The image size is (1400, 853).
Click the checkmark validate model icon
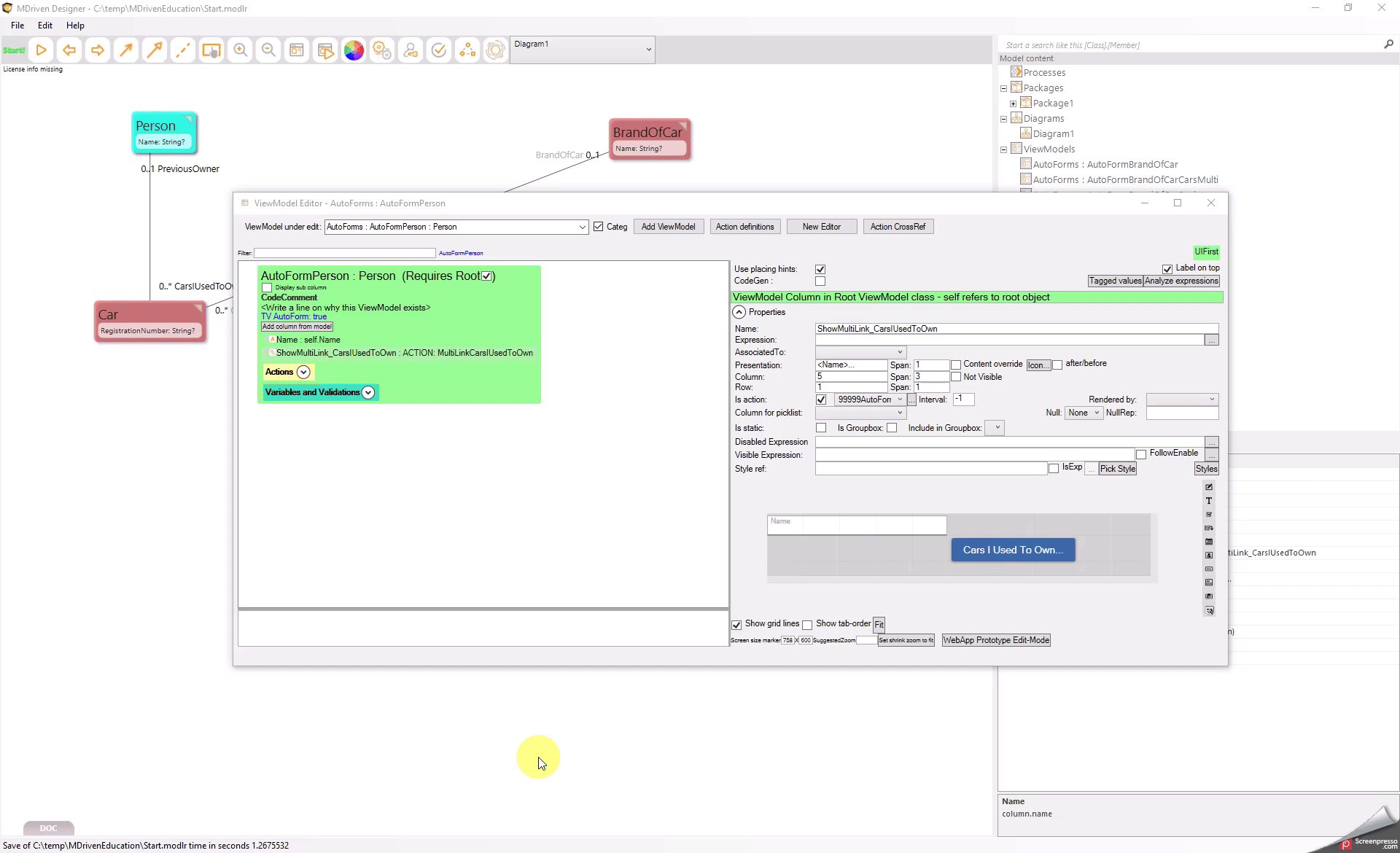pos(439,50)
